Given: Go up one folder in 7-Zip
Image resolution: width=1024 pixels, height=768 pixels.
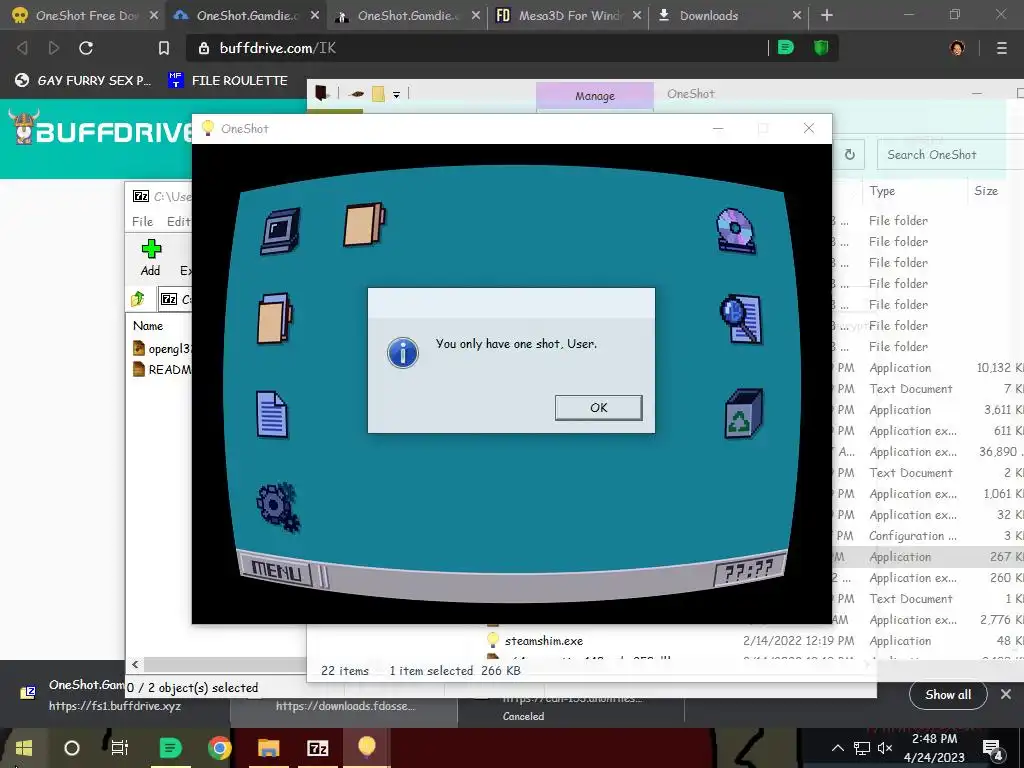Looking at the screenshot, I should (138, 299).
